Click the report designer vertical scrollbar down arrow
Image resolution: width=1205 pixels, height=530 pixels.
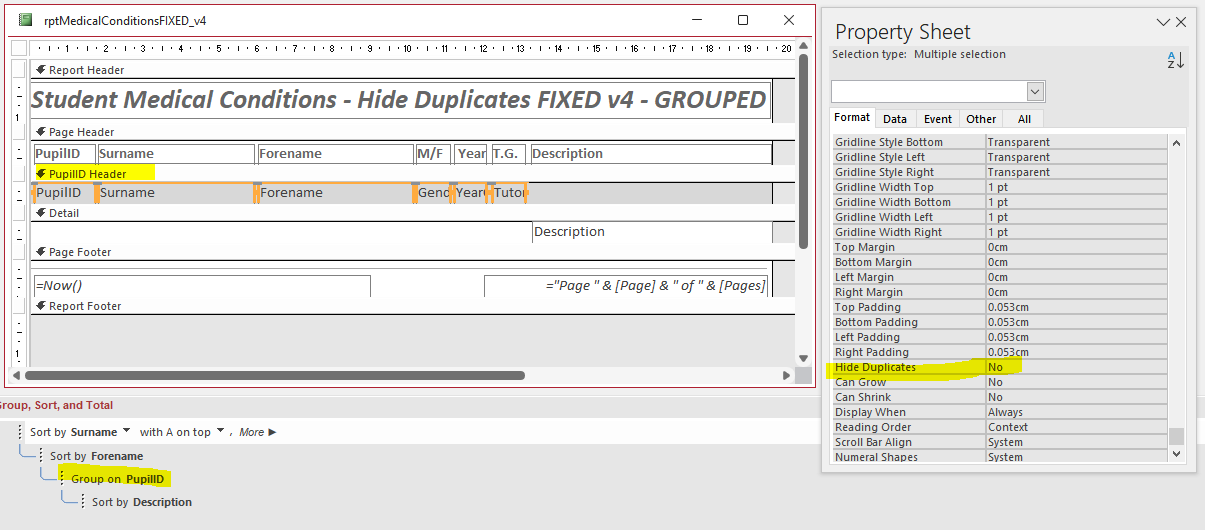[803, 358]
